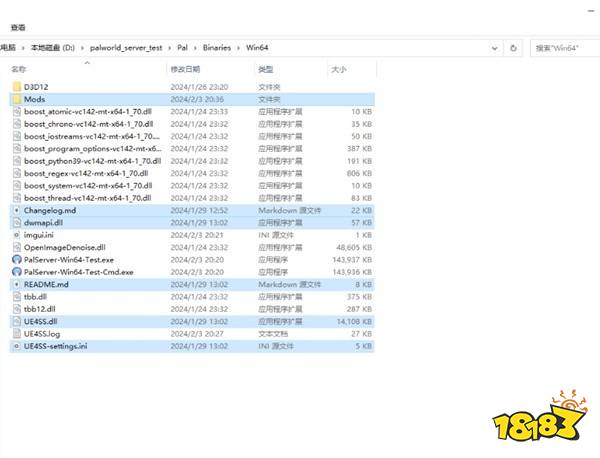Select file name UE4SS.log
The width and height of the screenshot is (600, 458).
click(42, 334)
